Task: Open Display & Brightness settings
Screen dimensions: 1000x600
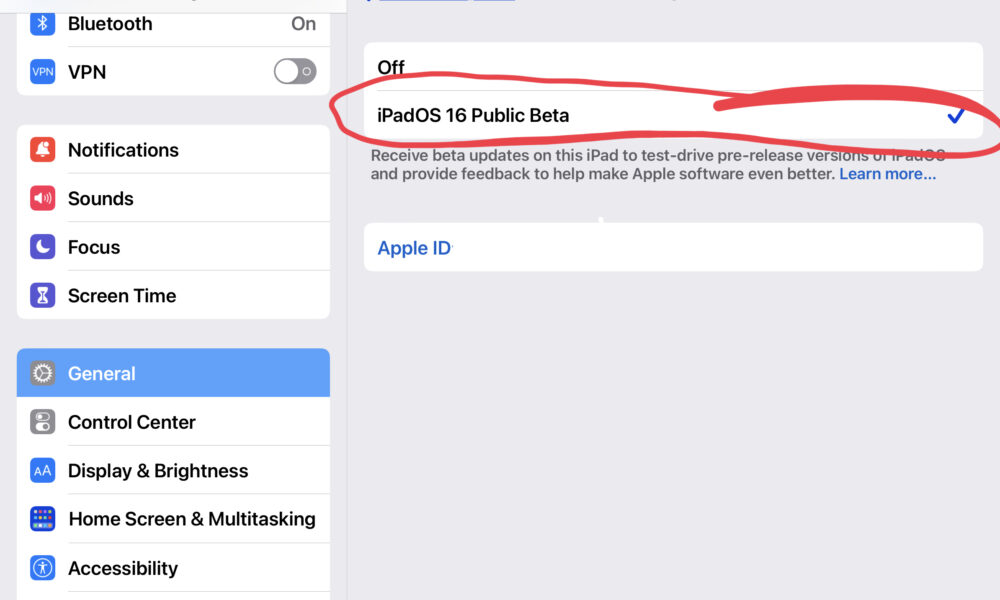Action: [173, 471]
